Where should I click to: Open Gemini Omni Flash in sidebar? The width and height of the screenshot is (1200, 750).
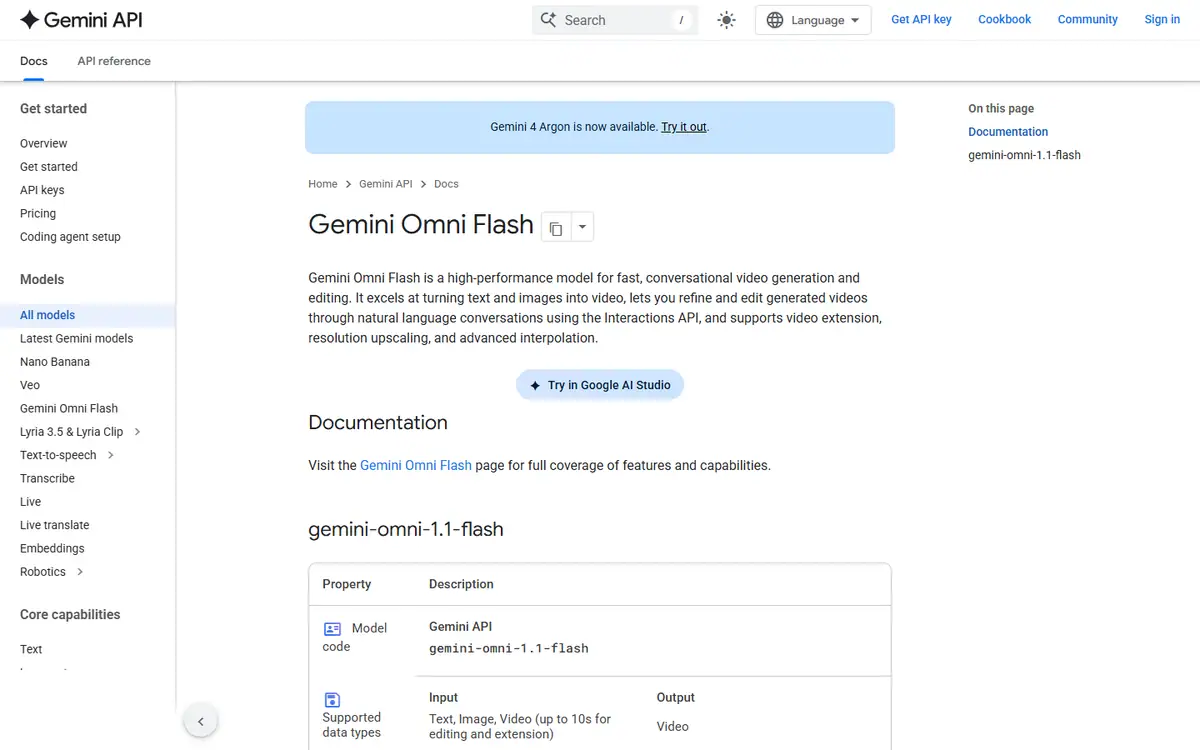[x=69, y=408]
